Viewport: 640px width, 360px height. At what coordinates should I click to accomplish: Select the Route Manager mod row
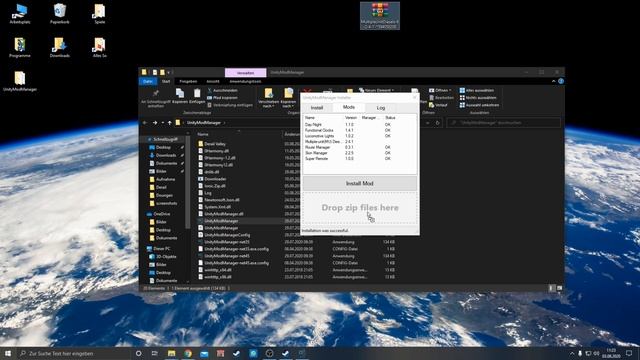tap(359, 147)
